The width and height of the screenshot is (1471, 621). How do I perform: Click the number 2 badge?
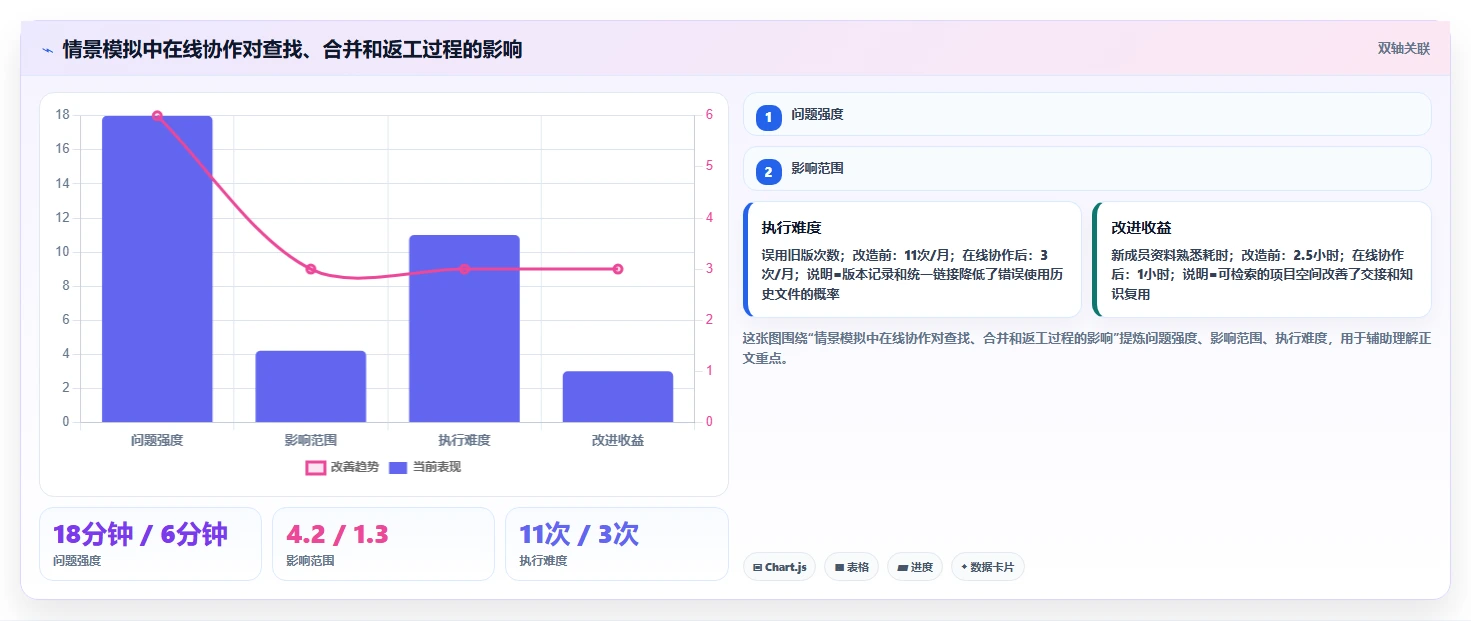coord(768,172)
